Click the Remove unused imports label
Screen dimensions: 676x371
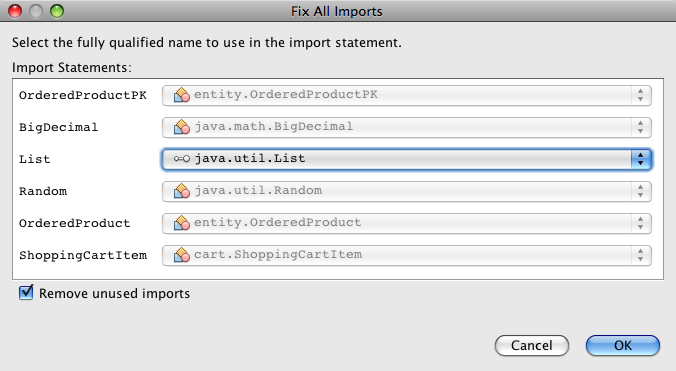(114, 293)
